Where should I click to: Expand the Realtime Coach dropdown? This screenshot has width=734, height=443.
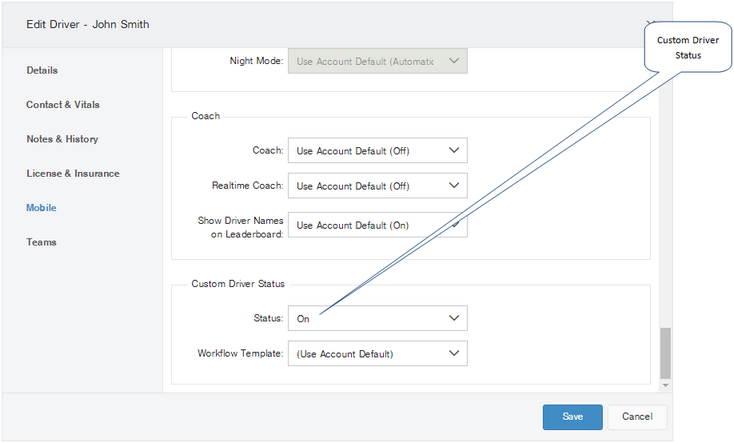pyautogui.click(x=377, y=185)
